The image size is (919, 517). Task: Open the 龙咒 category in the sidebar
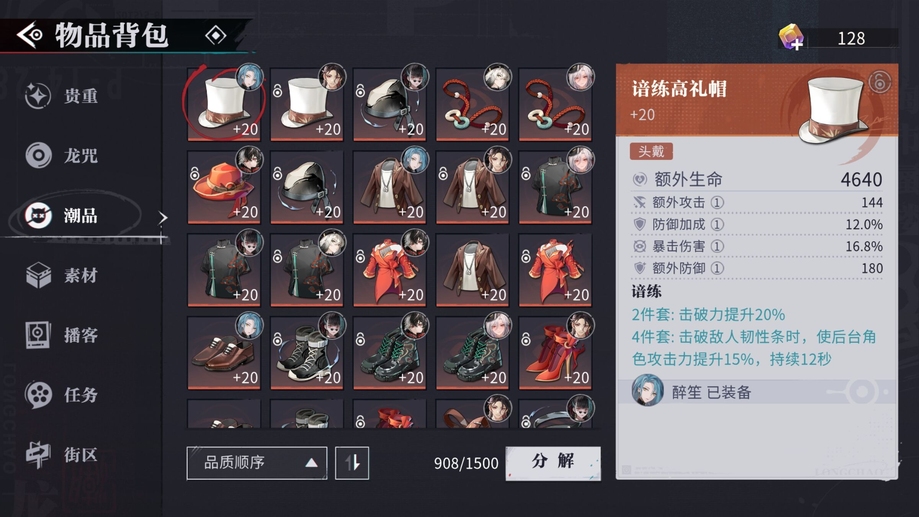63,155
